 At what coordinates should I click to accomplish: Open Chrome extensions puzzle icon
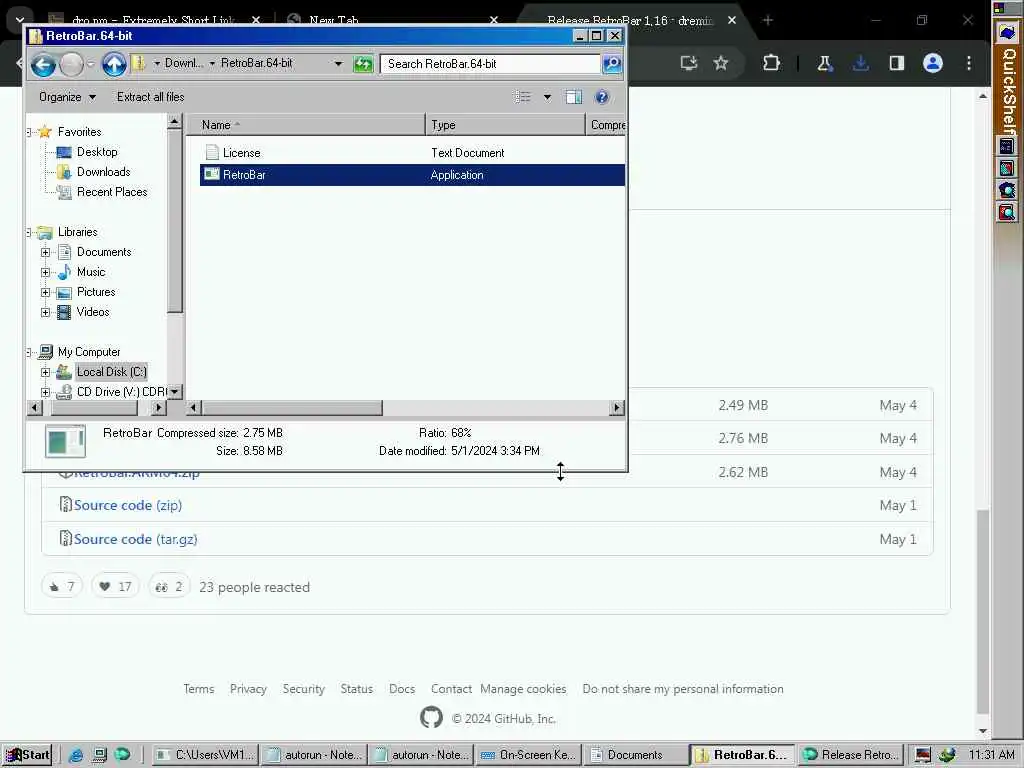point(771,63)
